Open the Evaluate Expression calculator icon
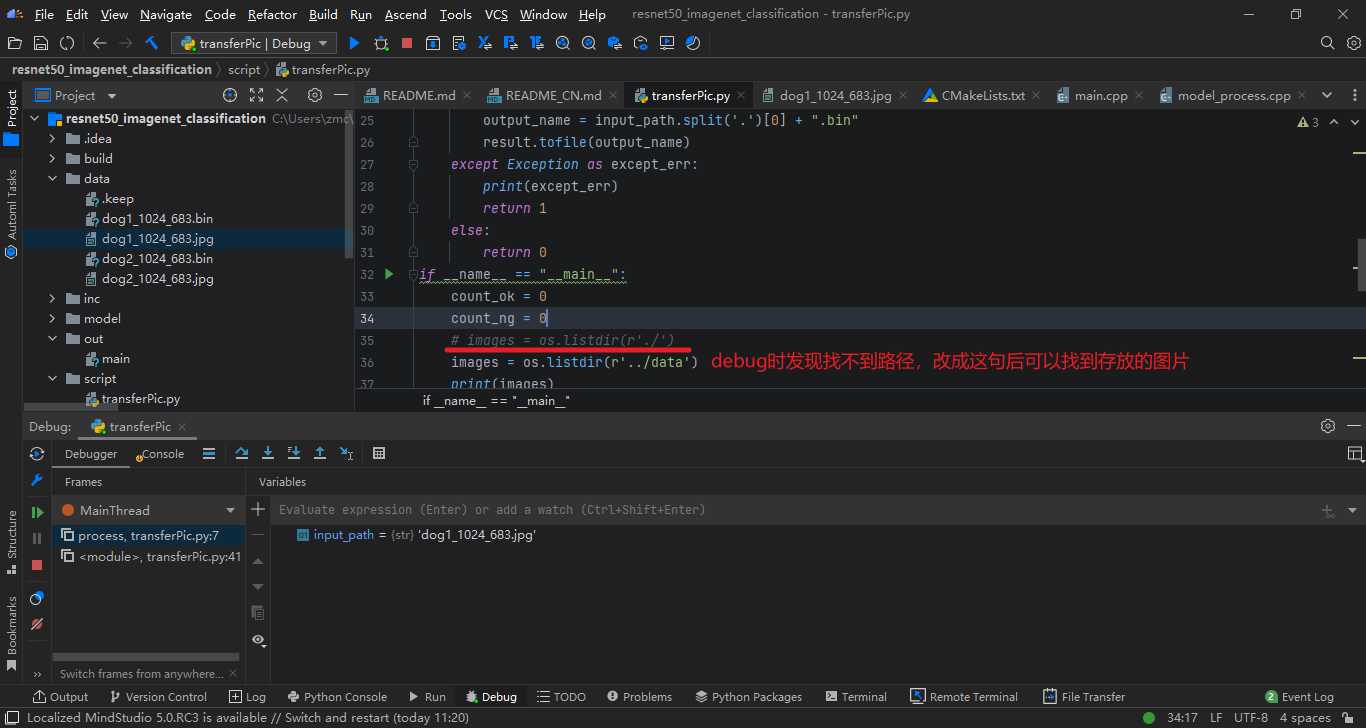 [379, 453]
